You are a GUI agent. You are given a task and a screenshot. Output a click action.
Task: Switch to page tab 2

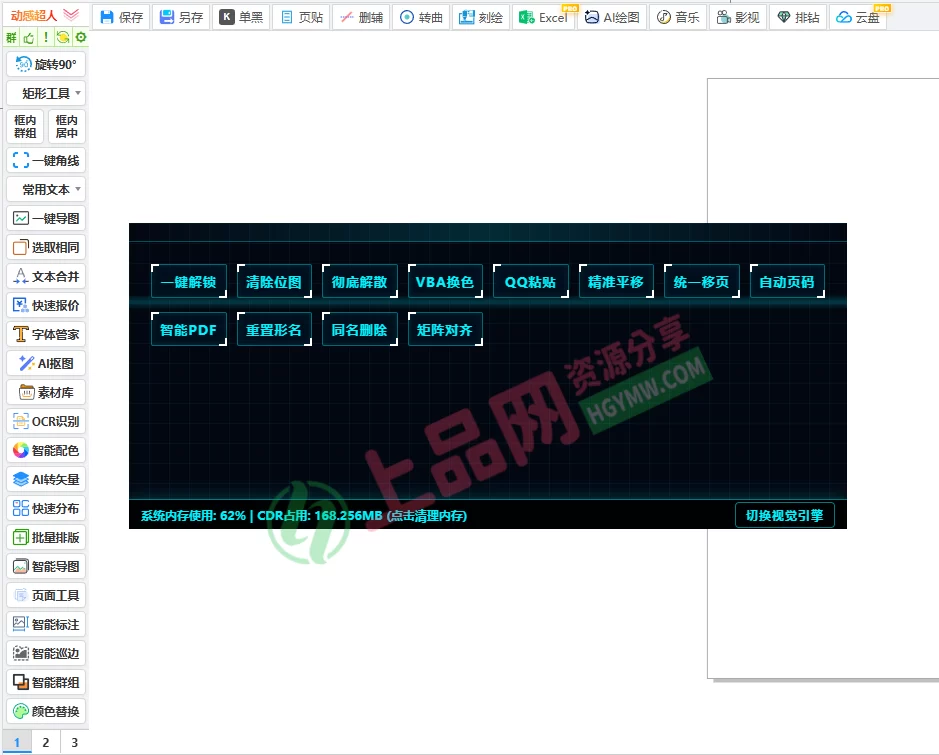[44, 743]
